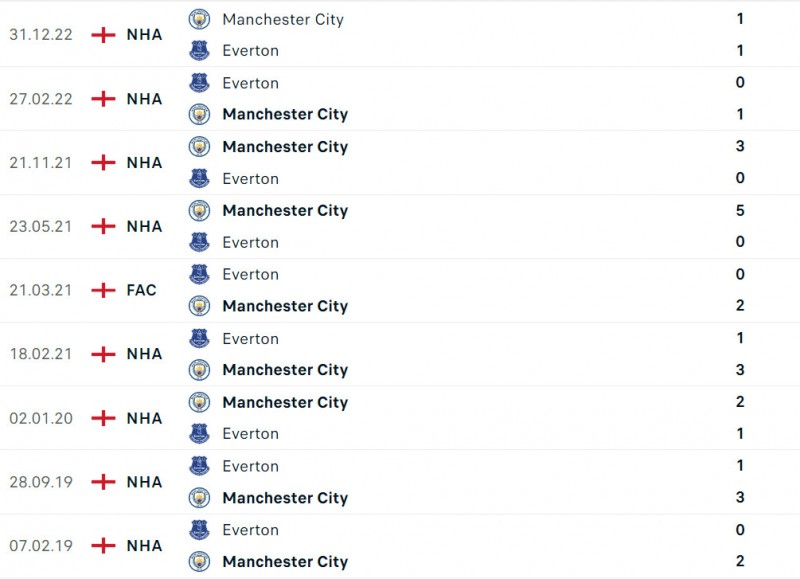The height and width of the screenshot is (579, 800).
Task: Click the England flag beside 21.03.21
Action: 103,291
